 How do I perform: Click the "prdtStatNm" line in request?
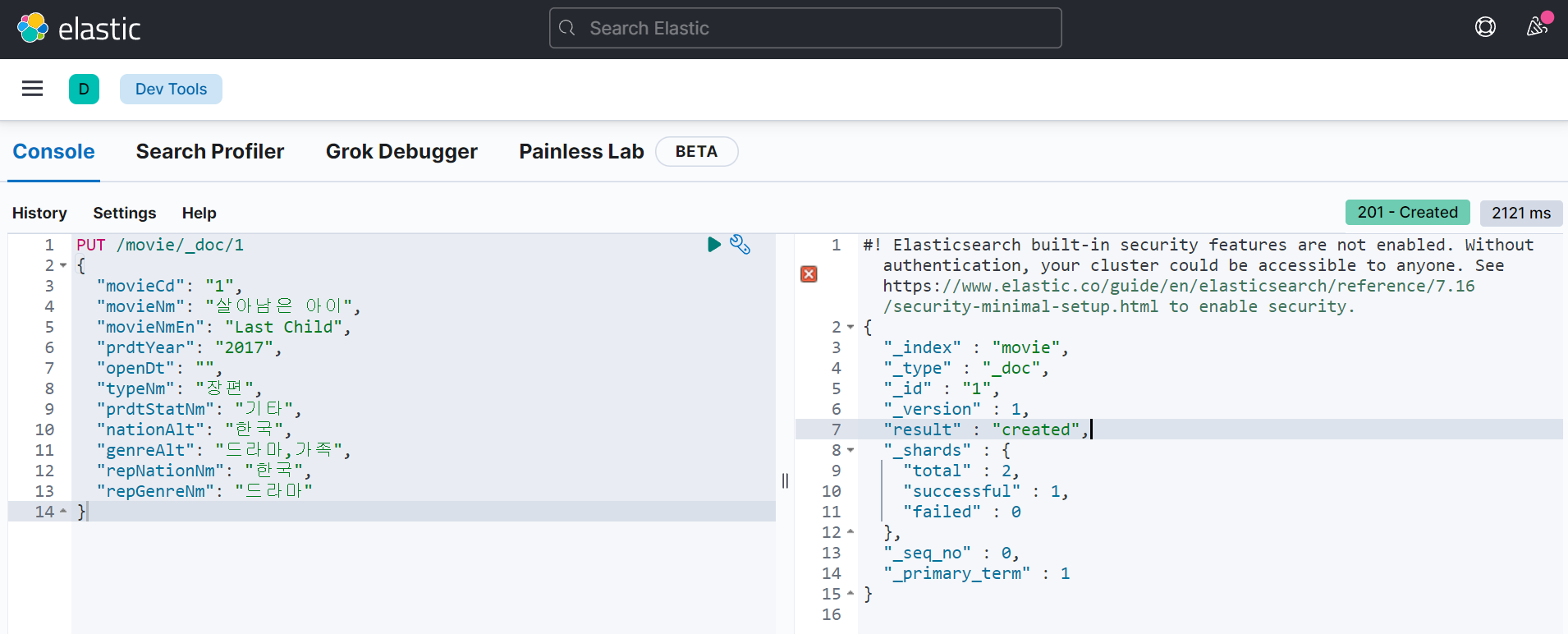199,409
